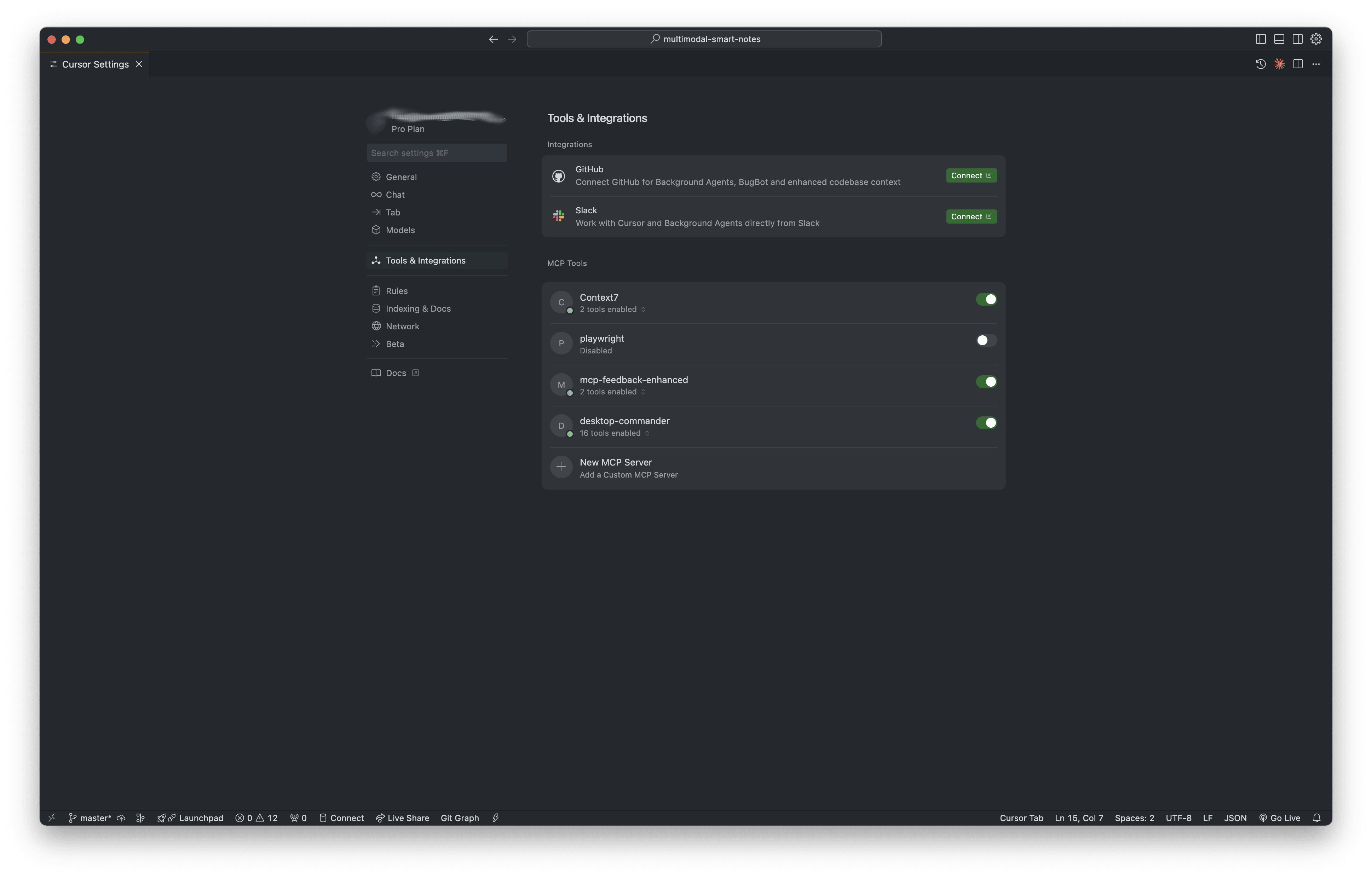Expand Context7 tools enabled list
The width and height of the screenshot is (1372, 878).
click(x=613, y=310)
